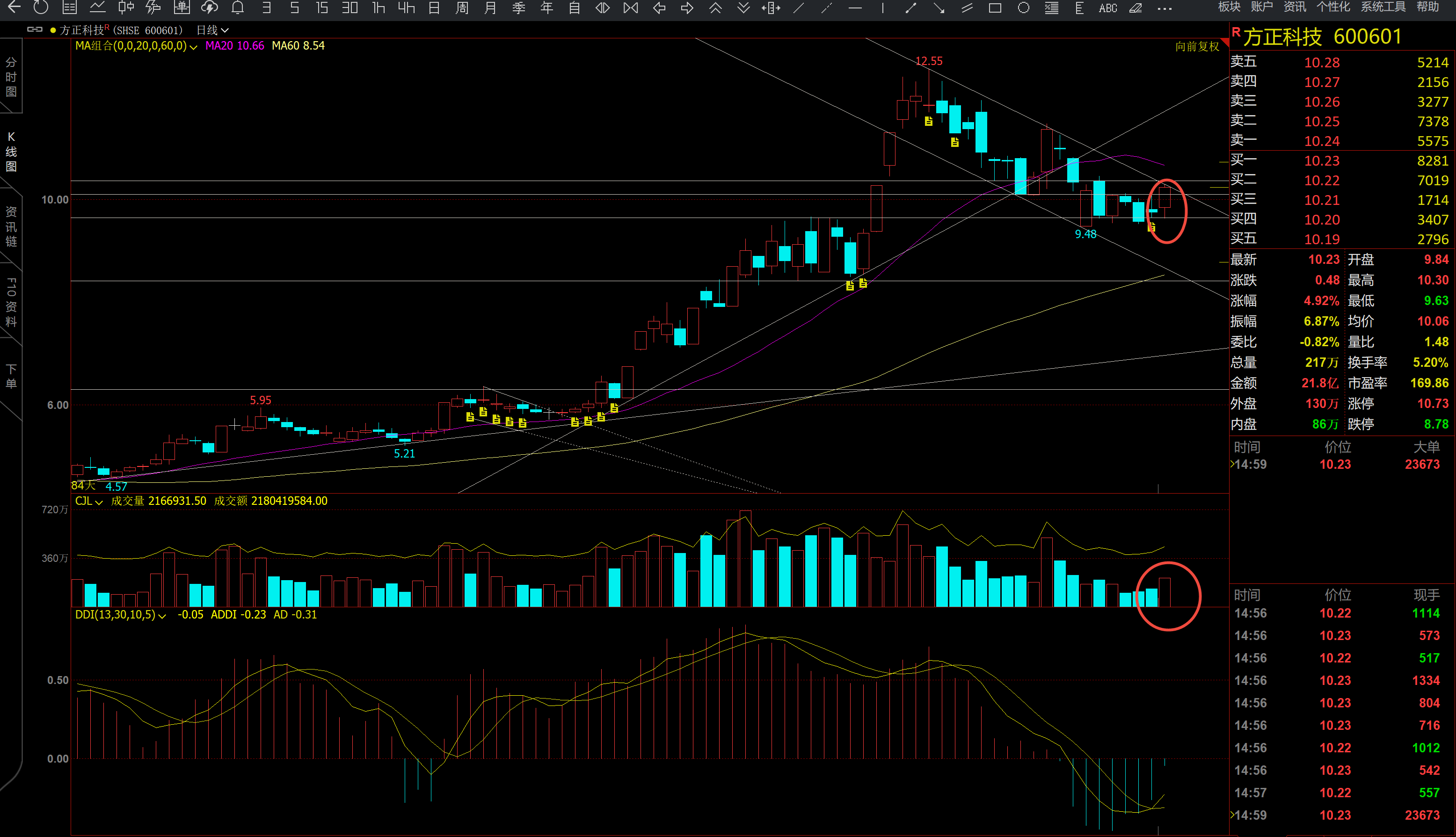
Task: Select the rectangle drawing tool
Action: click(x=995, y=8)
